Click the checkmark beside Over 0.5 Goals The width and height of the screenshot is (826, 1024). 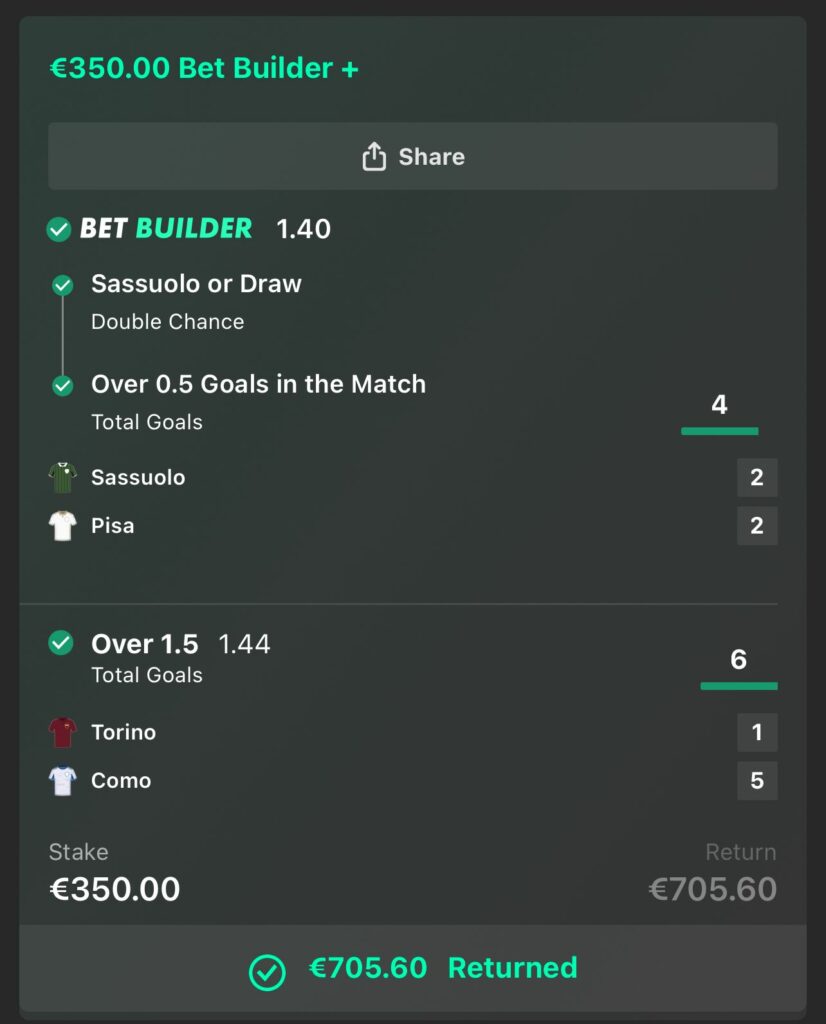tap(62, 385)
